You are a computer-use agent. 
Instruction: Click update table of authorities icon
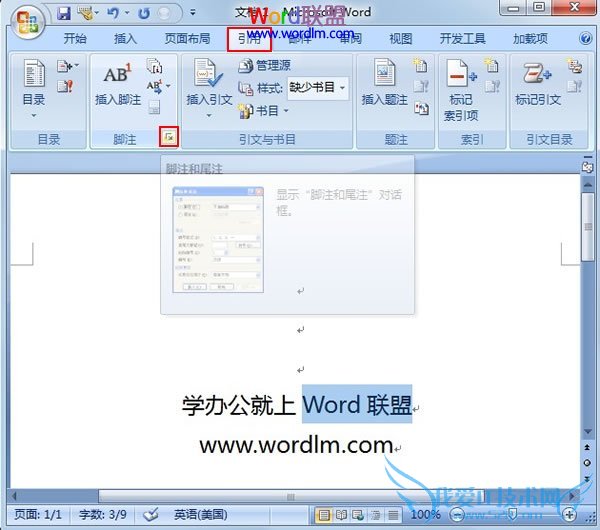coord(574,86)
